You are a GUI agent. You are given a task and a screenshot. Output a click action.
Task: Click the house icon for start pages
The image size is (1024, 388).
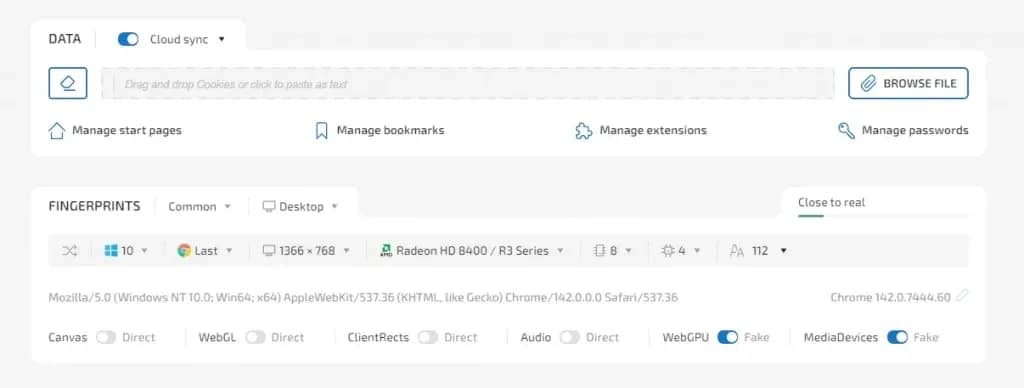click(57, 131)
